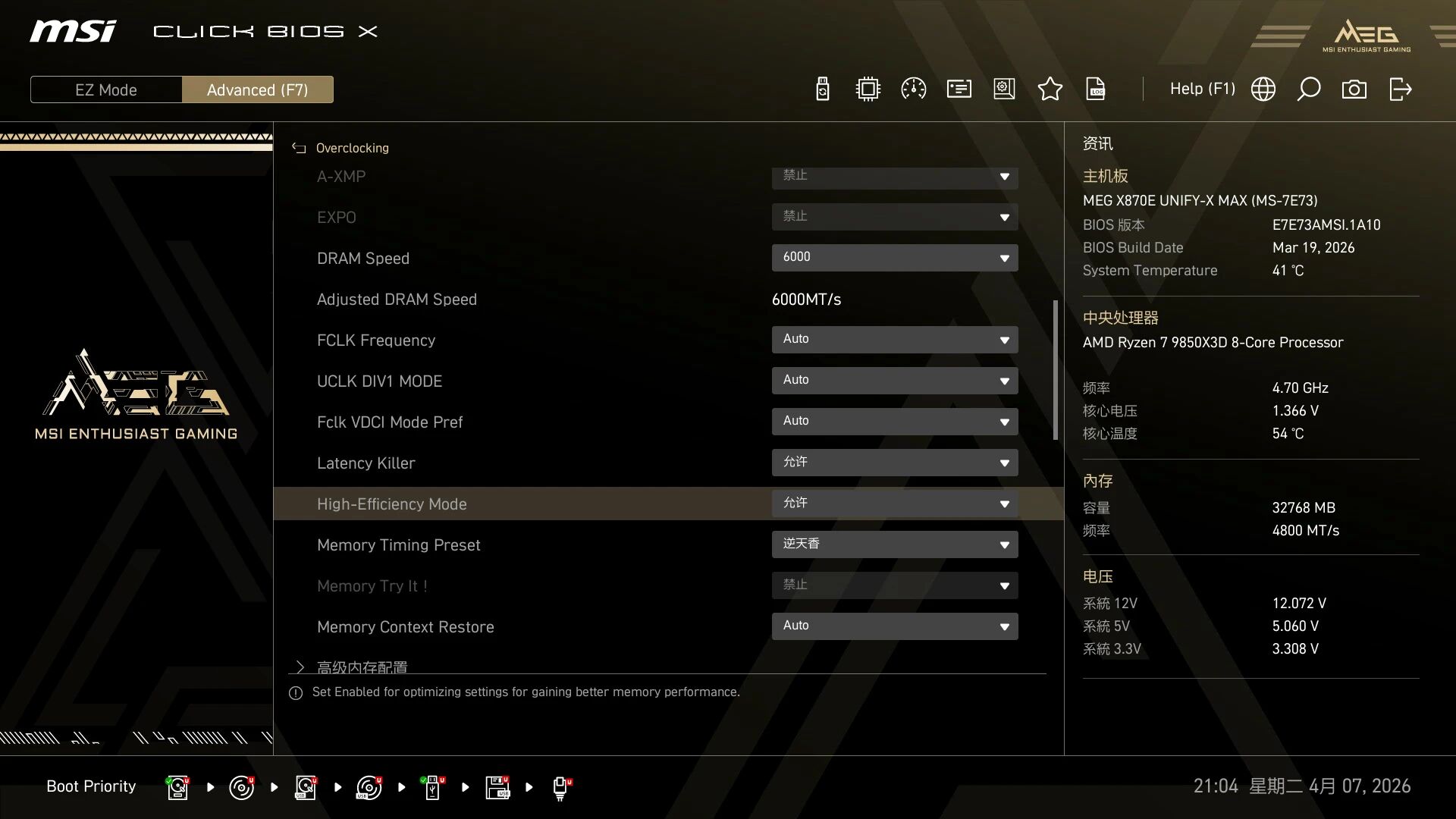Expand the Memory Timing Preset dropdown
This screenshot has height=819, width=1456.
point(894,544)
